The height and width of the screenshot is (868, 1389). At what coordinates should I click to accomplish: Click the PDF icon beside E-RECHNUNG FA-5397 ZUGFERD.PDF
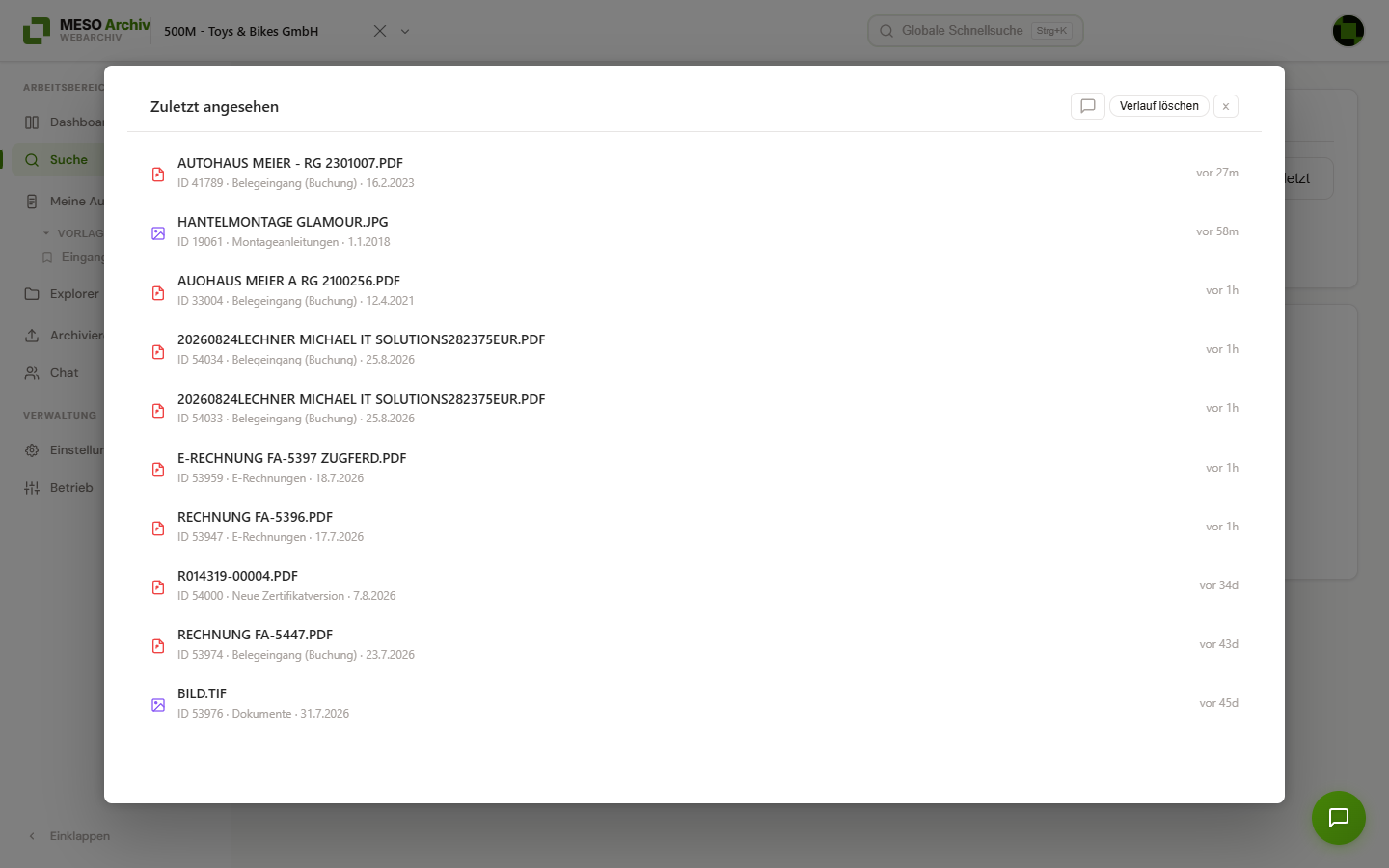[158, 469]
